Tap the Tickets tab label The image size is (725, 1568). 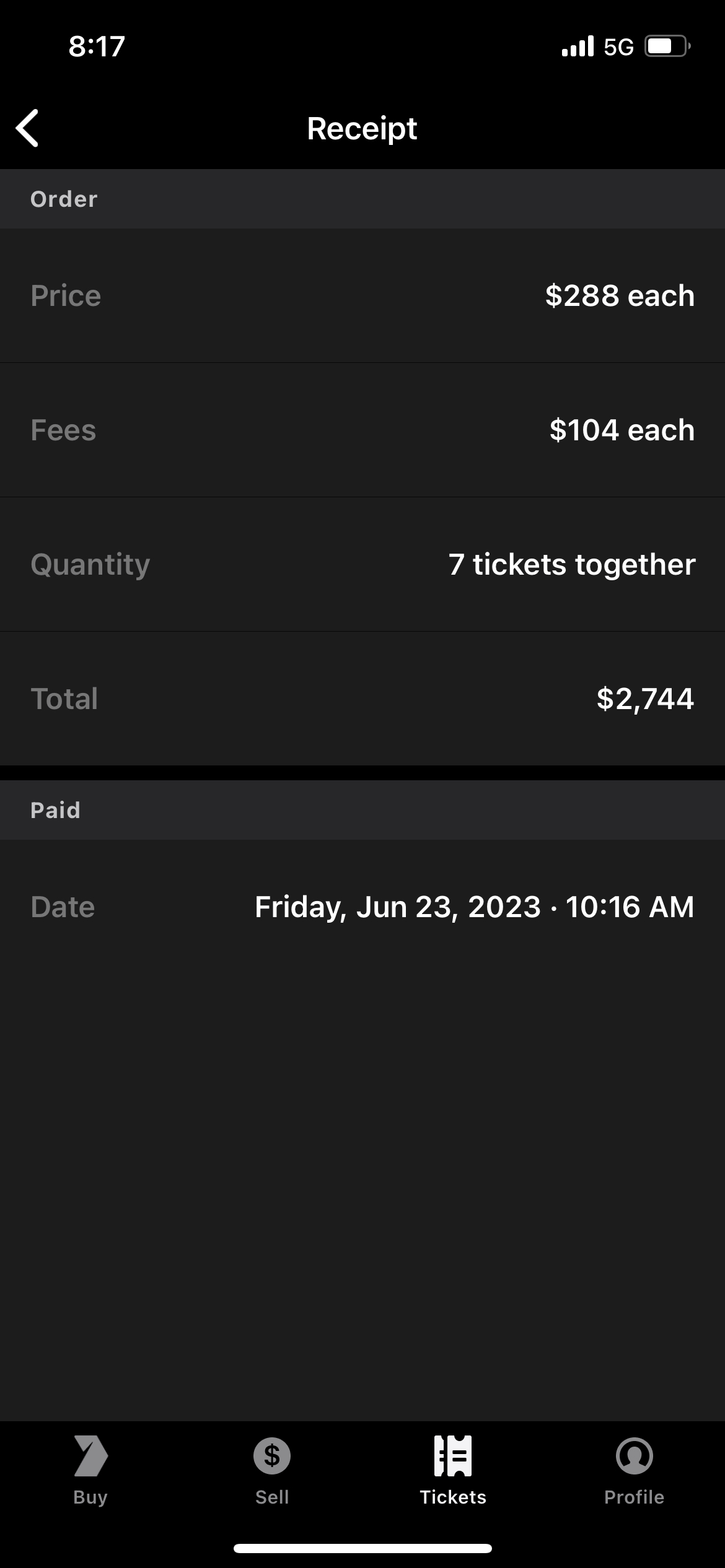click(453, 1497)
